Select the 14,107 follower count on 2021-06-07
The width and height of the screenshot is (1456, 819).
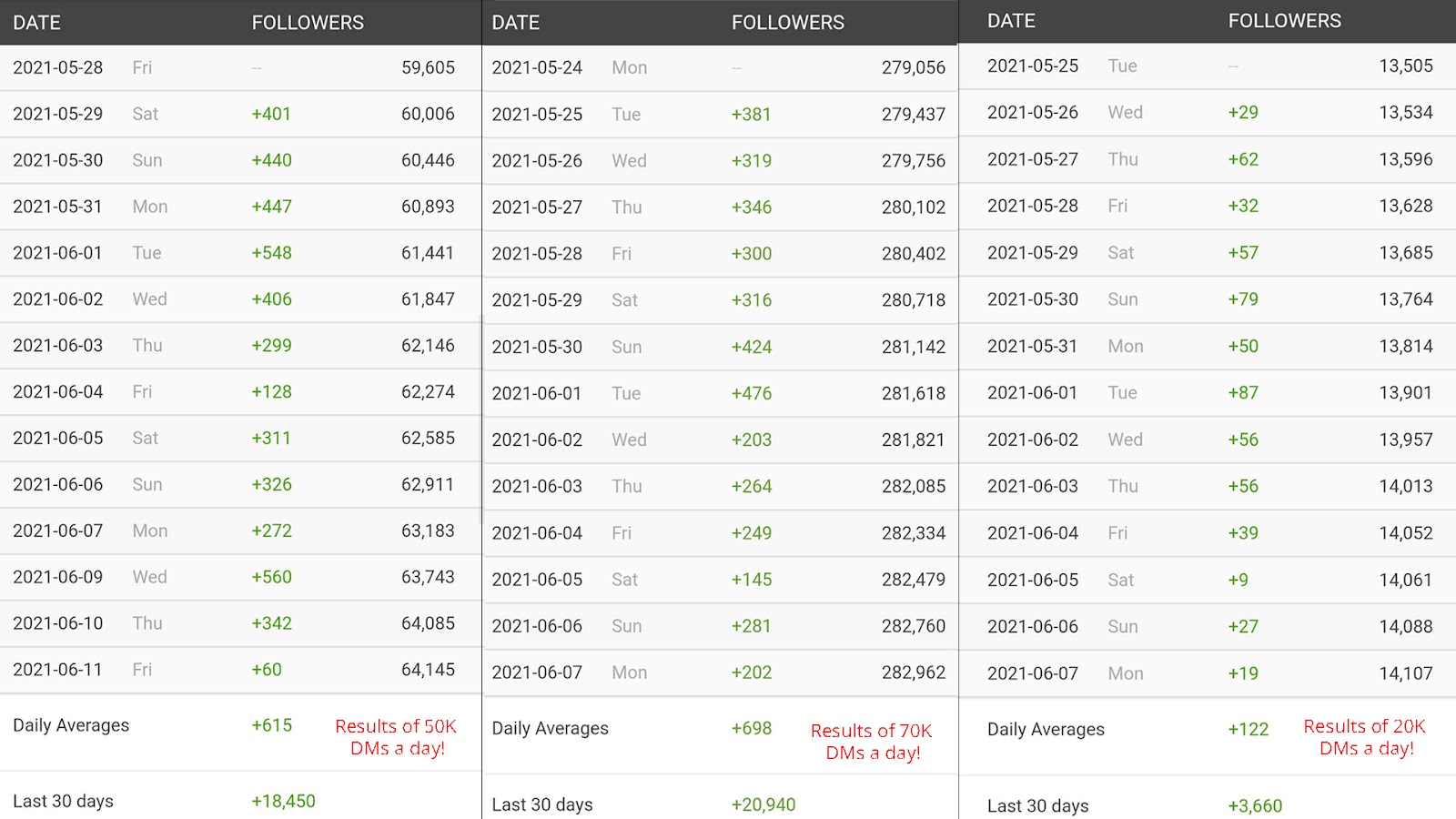click(x=1406, y=673)
